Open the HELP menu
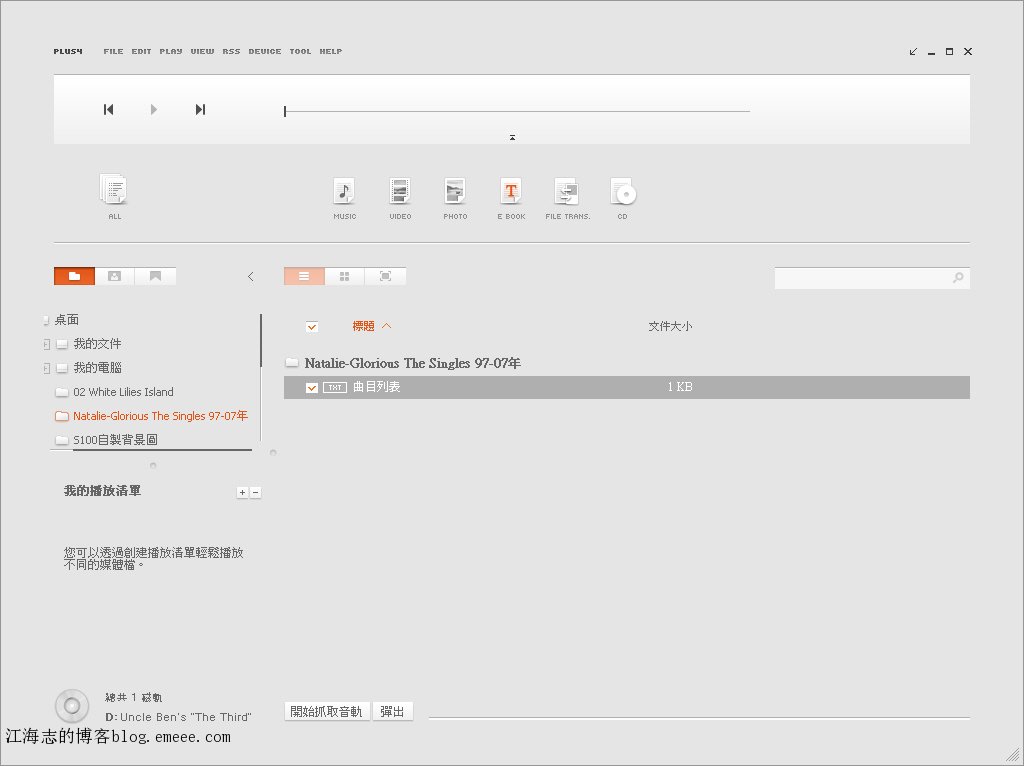 tap(330, 51)
